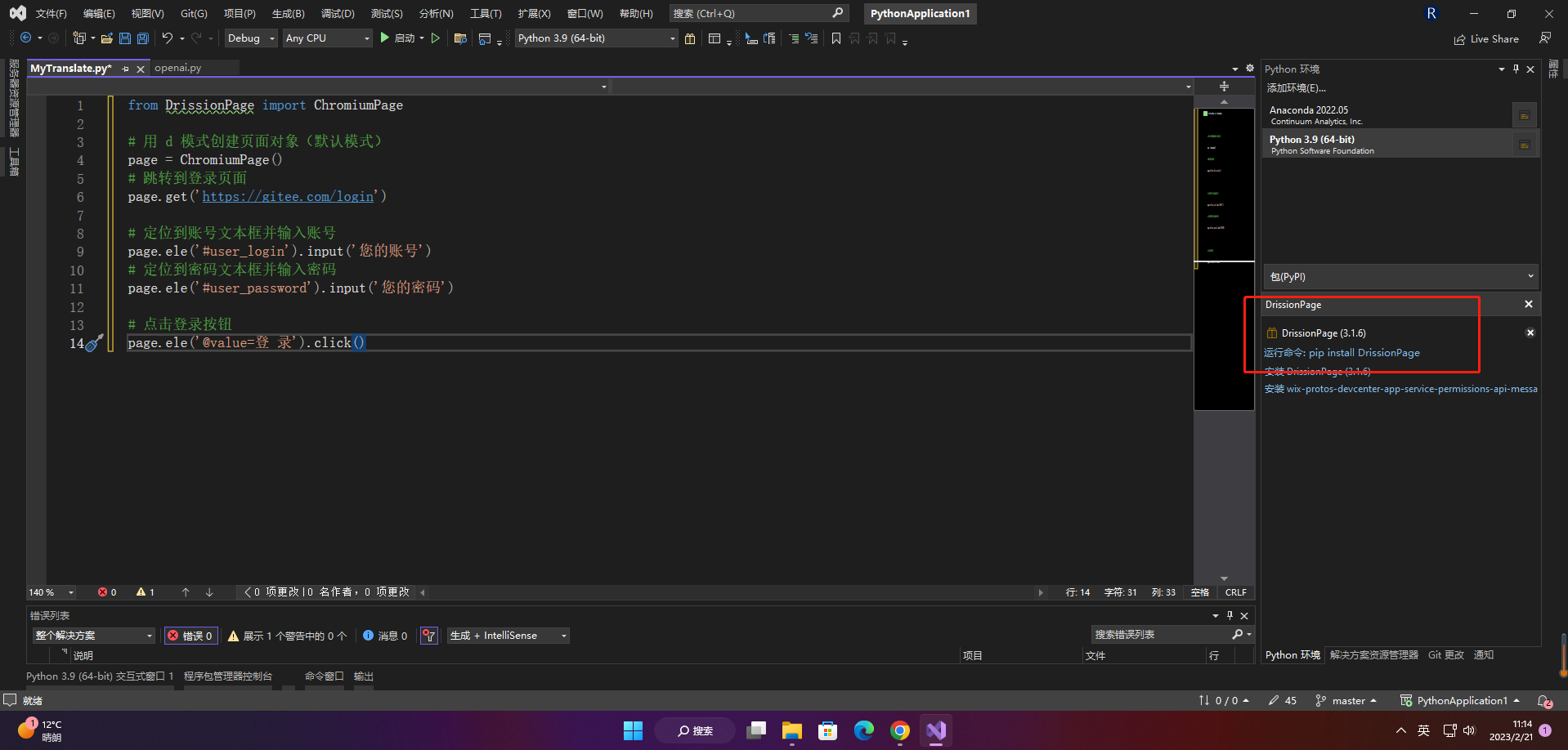Toggle a bookmark on the current line

[836, 38]
